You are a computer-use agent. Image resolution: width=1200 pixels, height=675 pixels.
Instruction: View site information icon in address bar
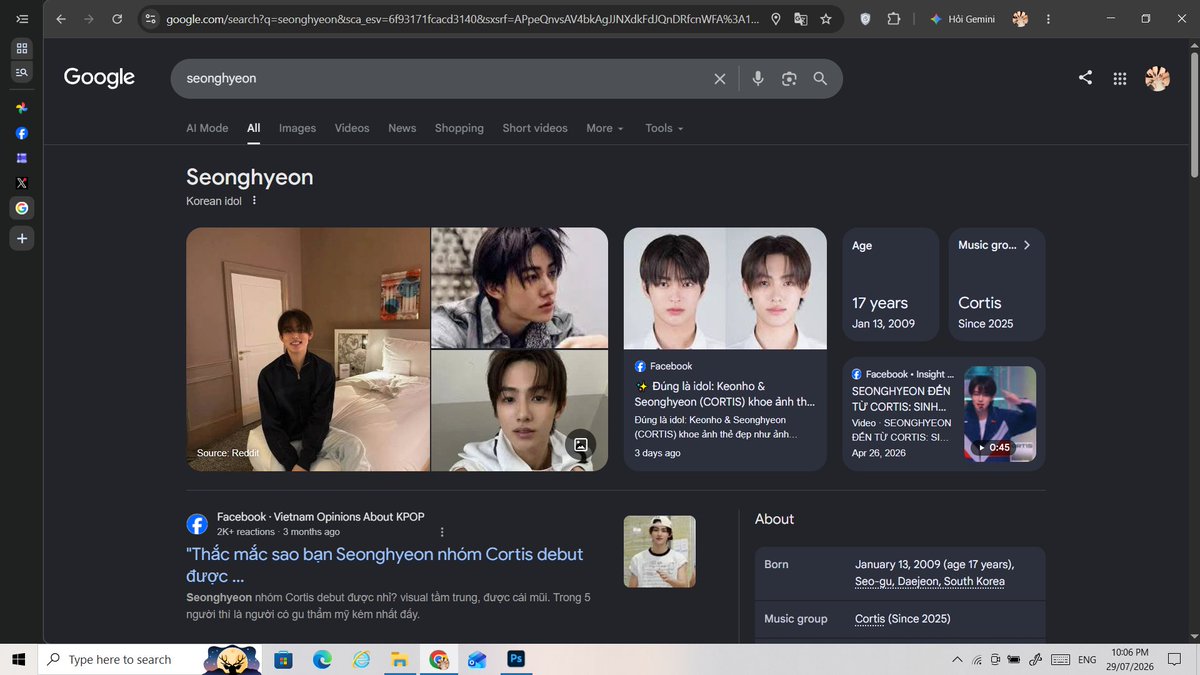[x=151, y=19]
